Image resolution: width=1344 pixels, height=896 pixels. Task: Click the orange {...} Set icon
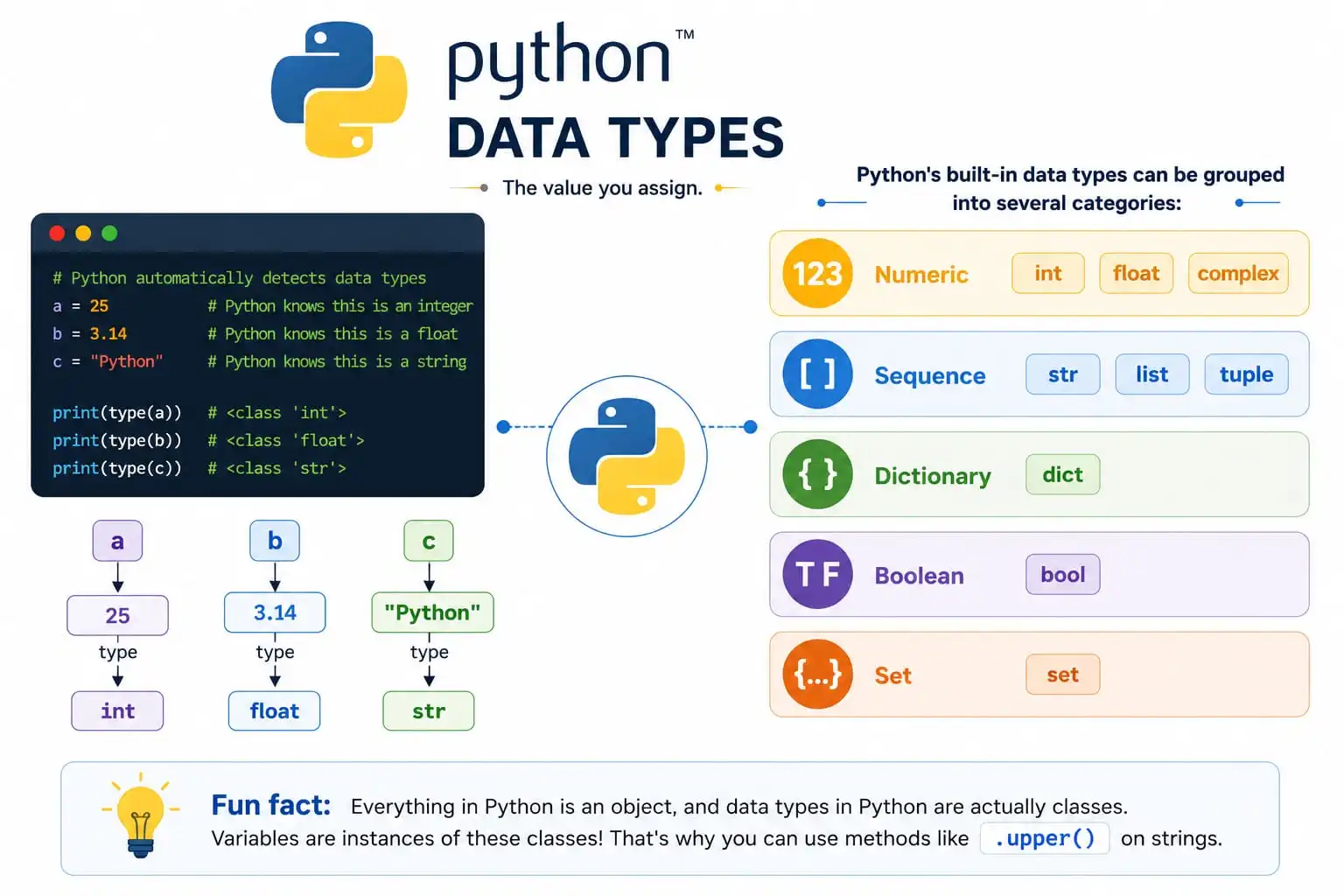tap(817, 675)
